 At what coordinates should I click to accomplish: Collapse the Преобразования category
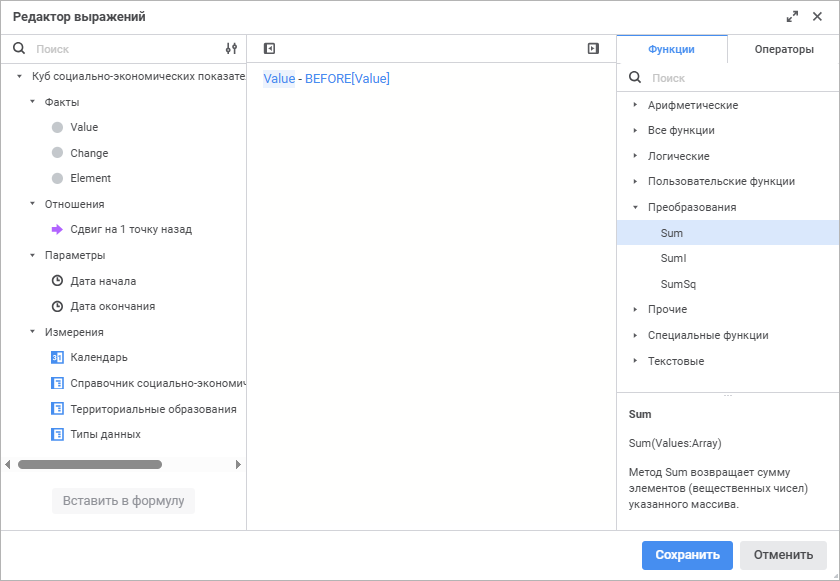point(635,207)
